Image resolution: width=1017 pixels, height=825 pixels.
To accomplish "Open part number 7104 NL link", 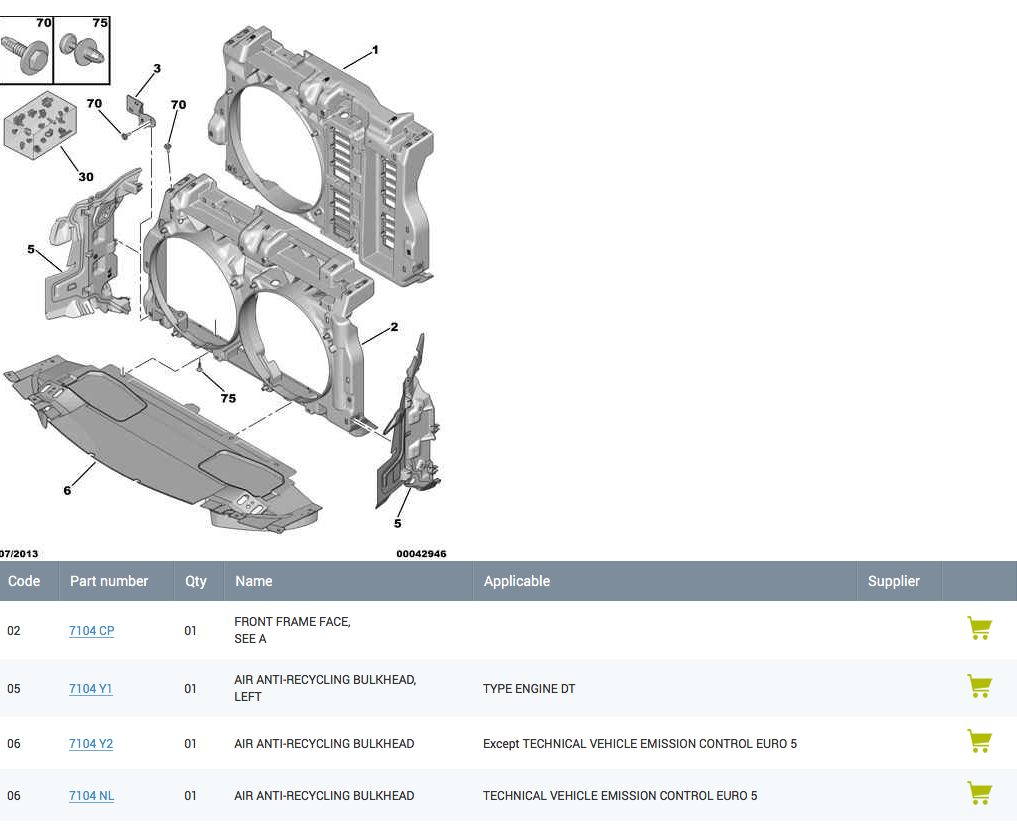I will point(91,796).
